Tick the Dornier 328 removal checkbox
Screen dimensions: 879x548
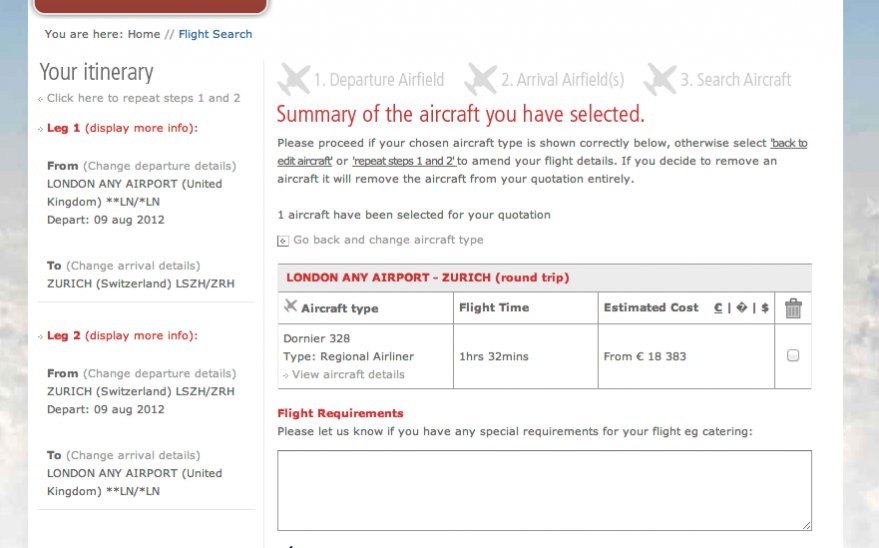[793, 355]
